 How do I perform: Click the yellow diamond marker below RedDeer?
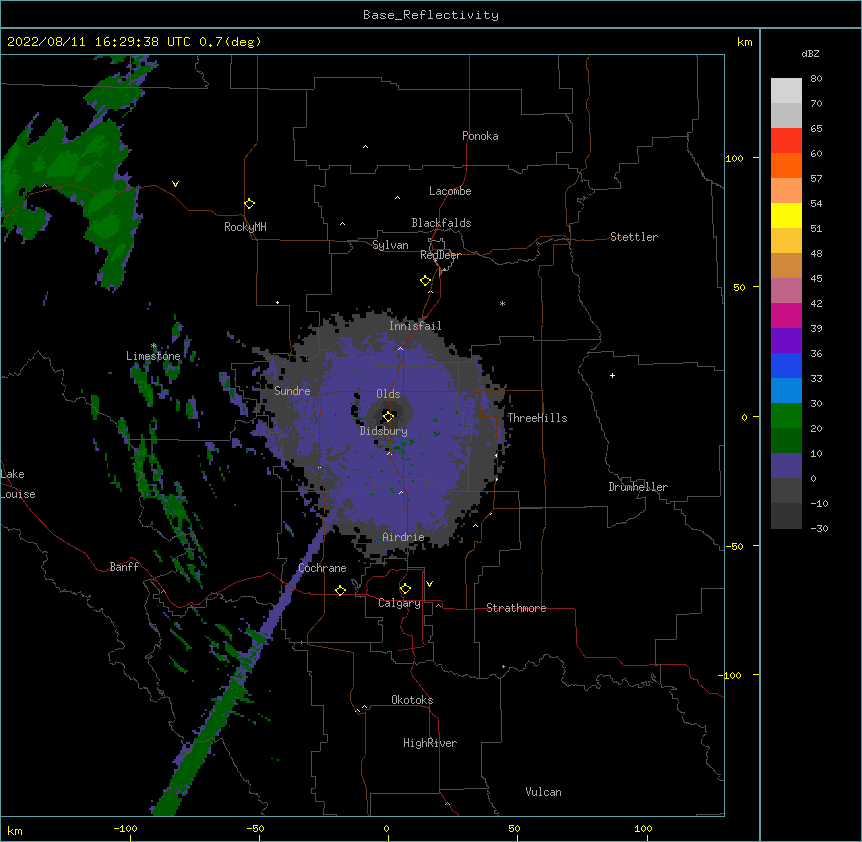(x=425, y=281)
